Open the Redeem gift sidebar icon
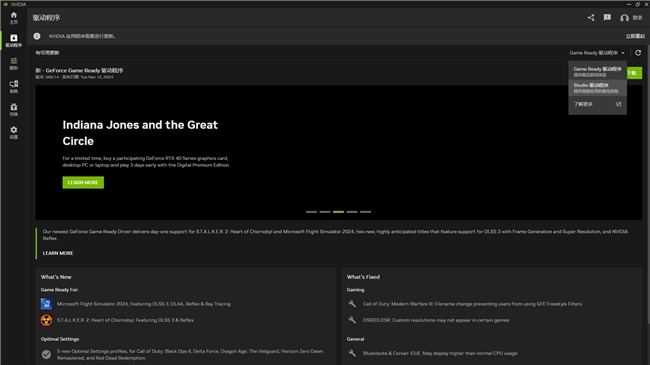Screen dimensions: 650x365 [14, 110]
